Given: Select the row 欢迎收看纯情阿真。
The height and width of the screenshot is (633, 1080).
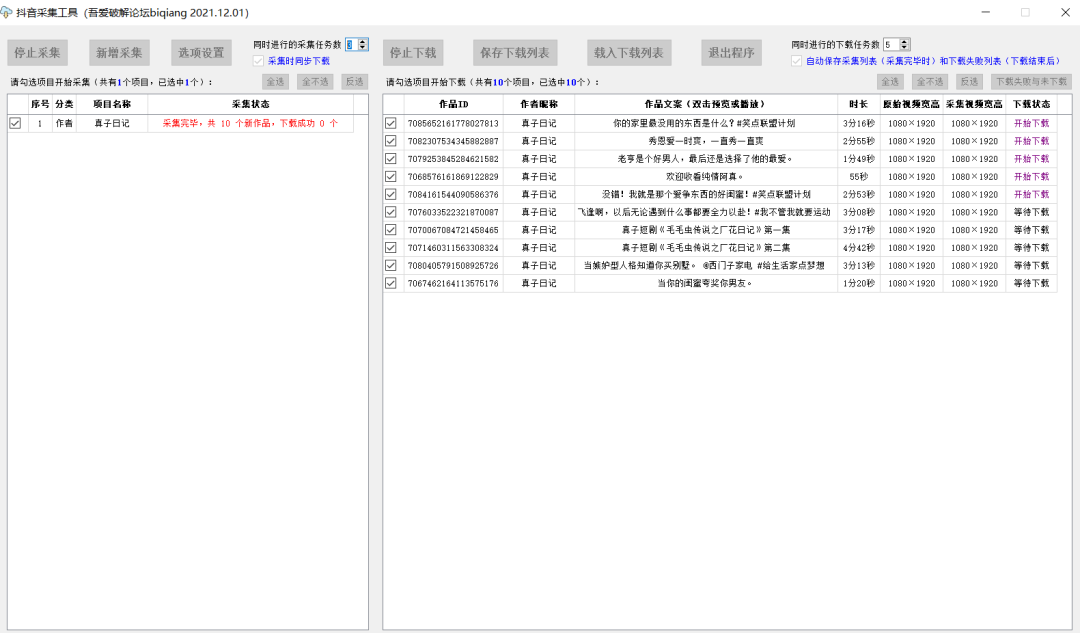Looking at the screenshot, I should (705, 177).
